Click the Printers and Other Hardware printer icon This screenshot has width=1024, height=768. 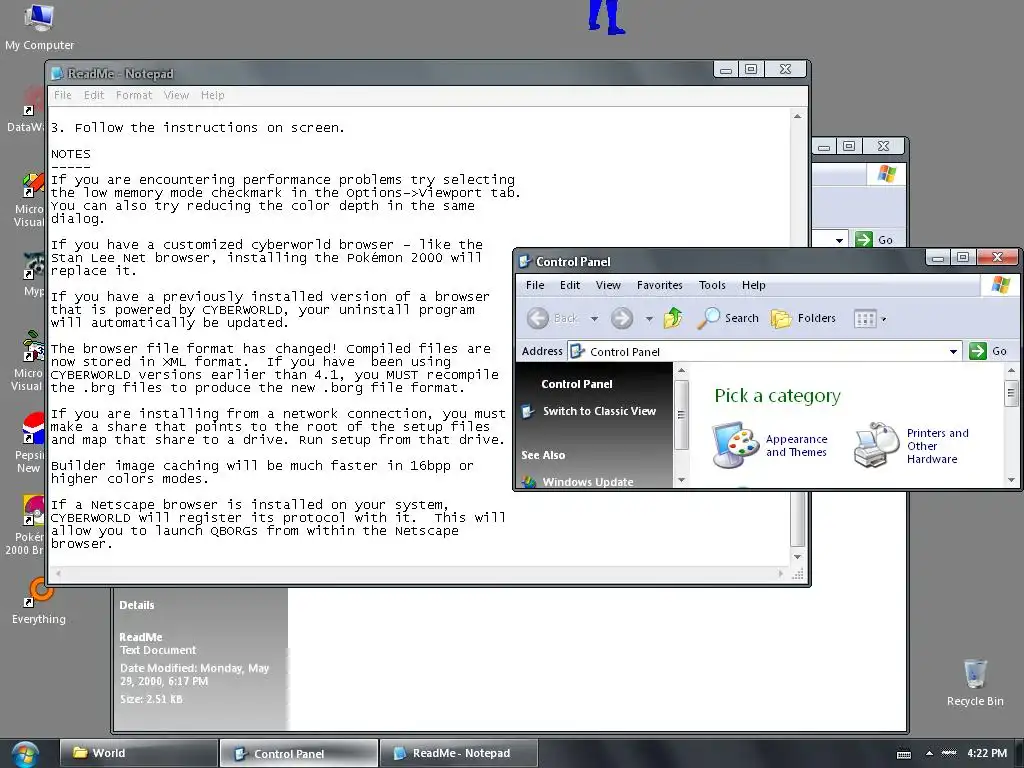coord(876,445)
